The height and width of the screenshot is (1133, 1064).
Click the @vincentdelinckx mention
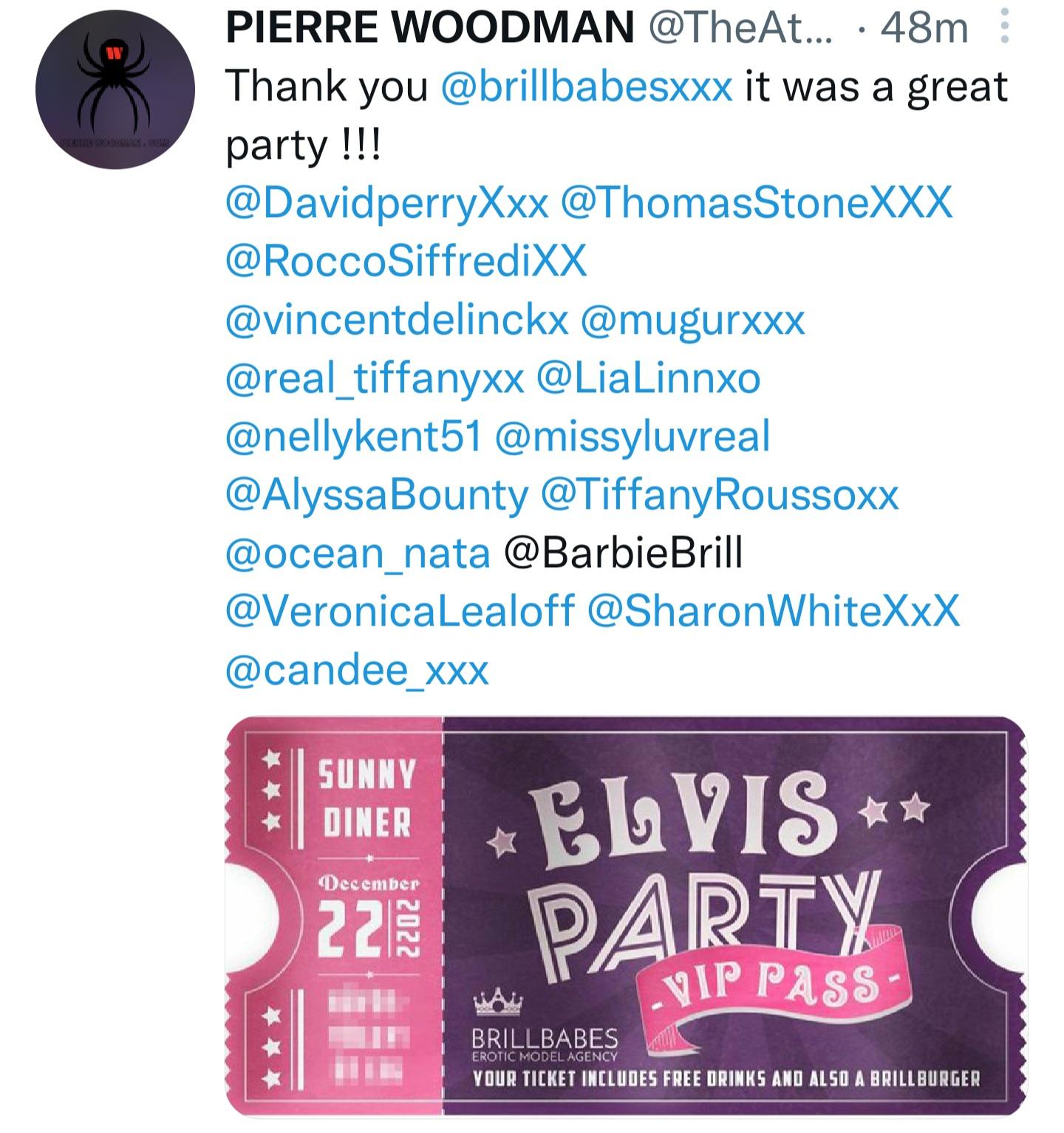click(x=397, y=320)
